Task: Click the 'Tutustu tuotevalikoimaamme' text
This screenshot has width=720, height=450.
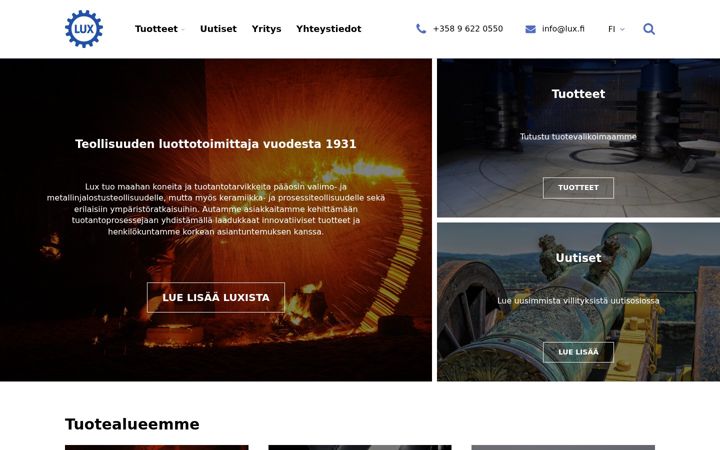Action: tap(578, 137)
